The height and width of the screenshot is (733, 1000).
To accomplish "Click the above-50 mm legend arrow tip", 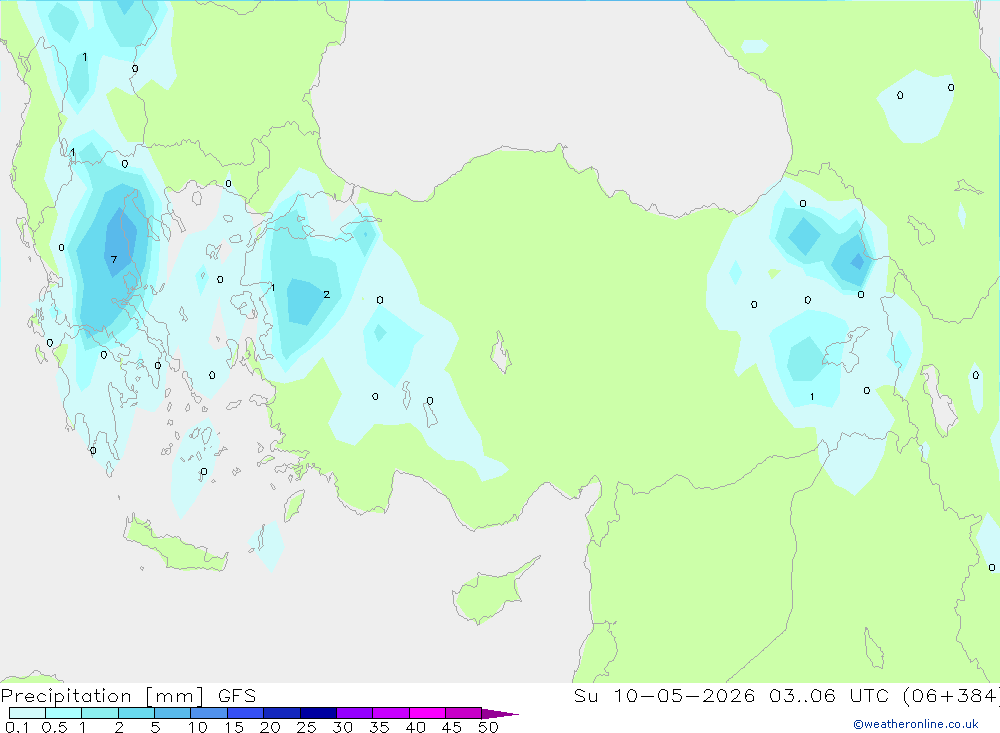I will (501, 713).
